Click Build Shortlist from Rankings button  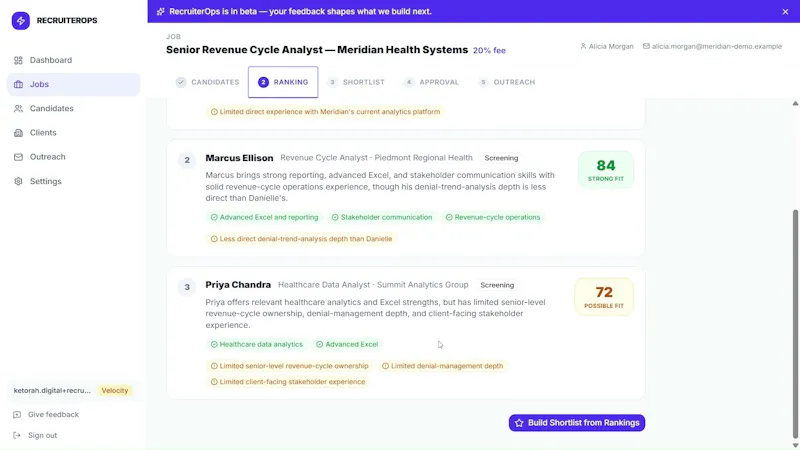tap(577, 422)
